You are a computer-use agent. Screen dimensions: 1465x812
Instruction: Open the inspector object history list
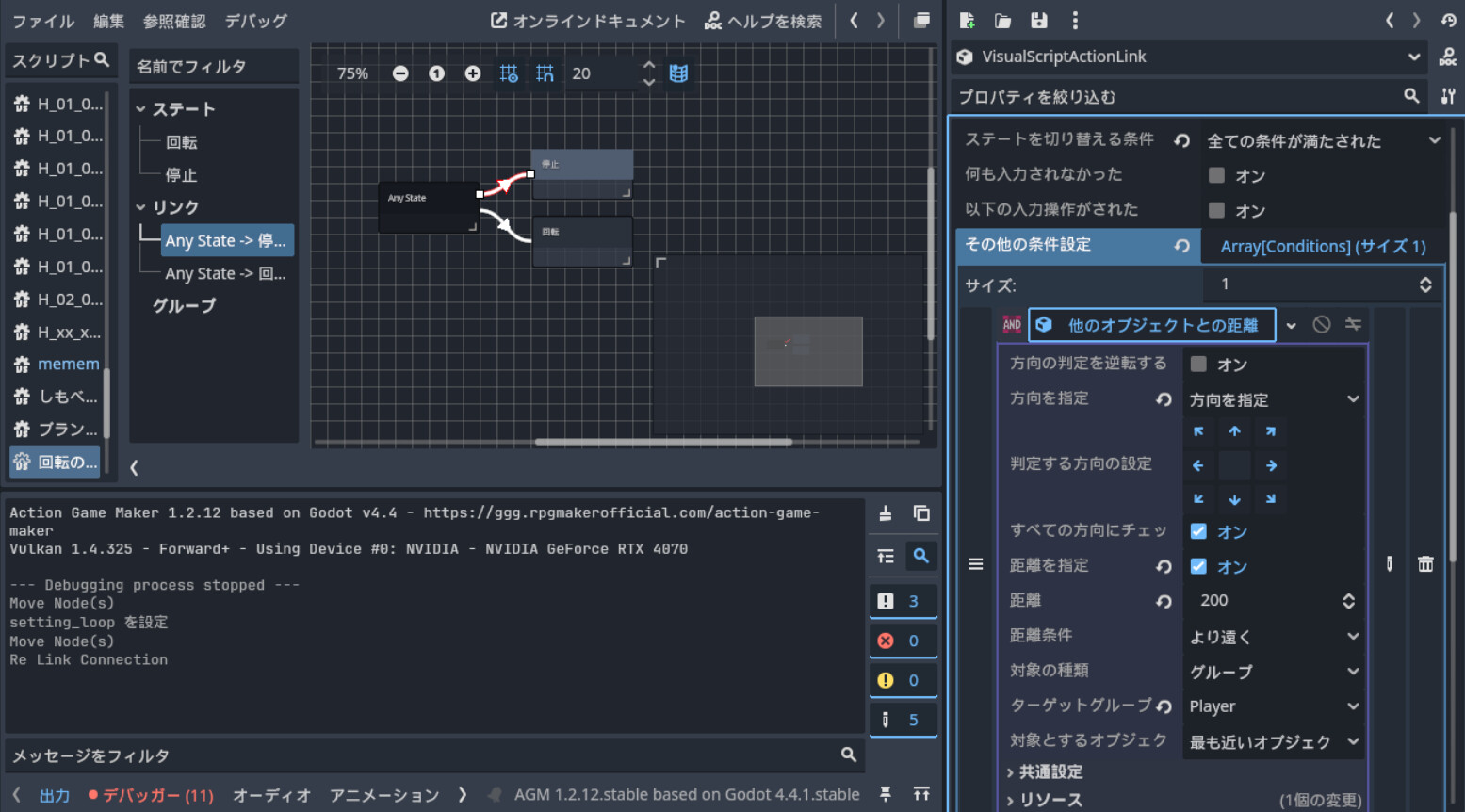click(x=1448, y=20)
